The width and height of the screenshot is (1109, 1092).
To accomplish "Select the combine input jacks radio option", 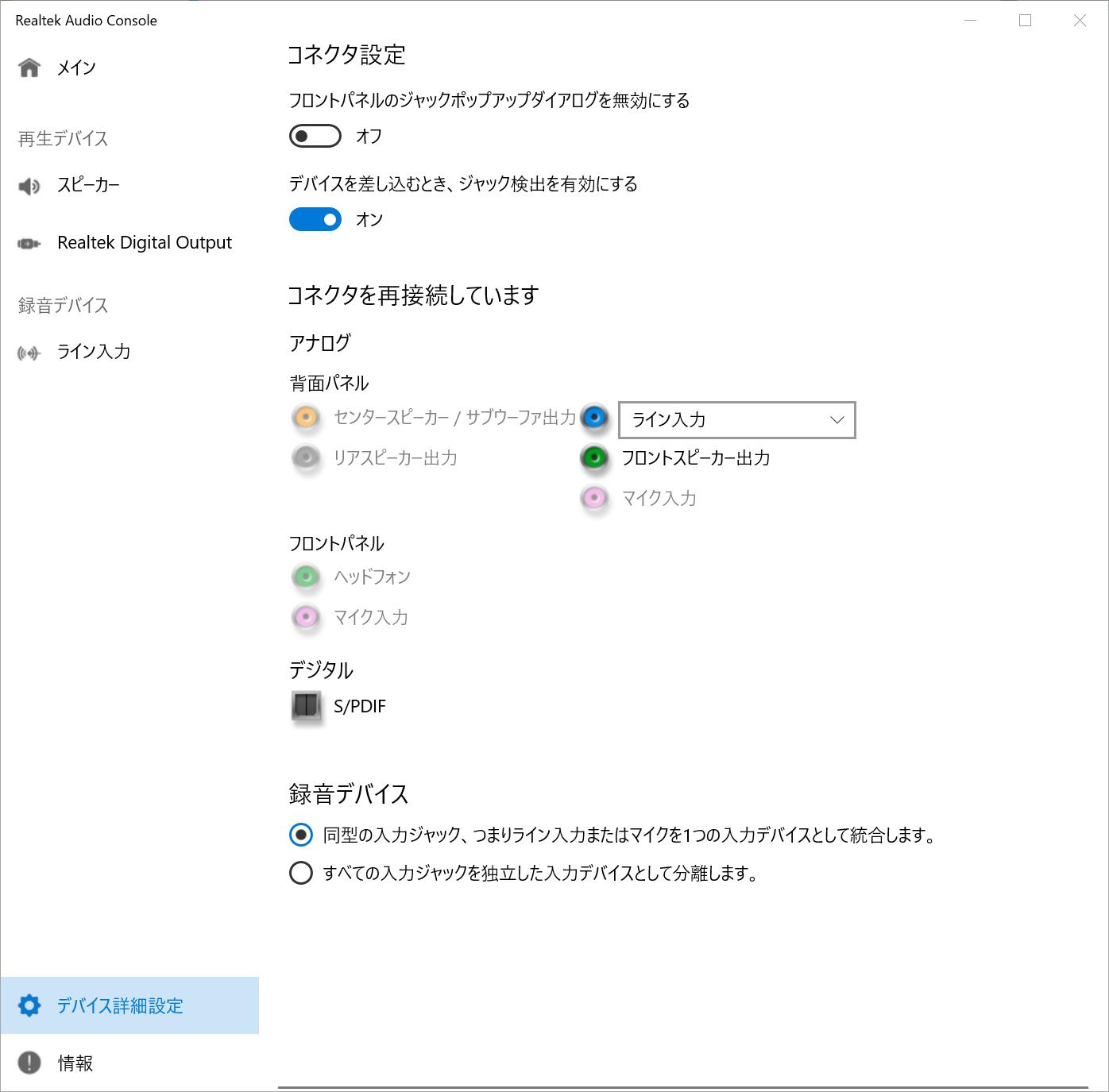I will tap(301, 835).
